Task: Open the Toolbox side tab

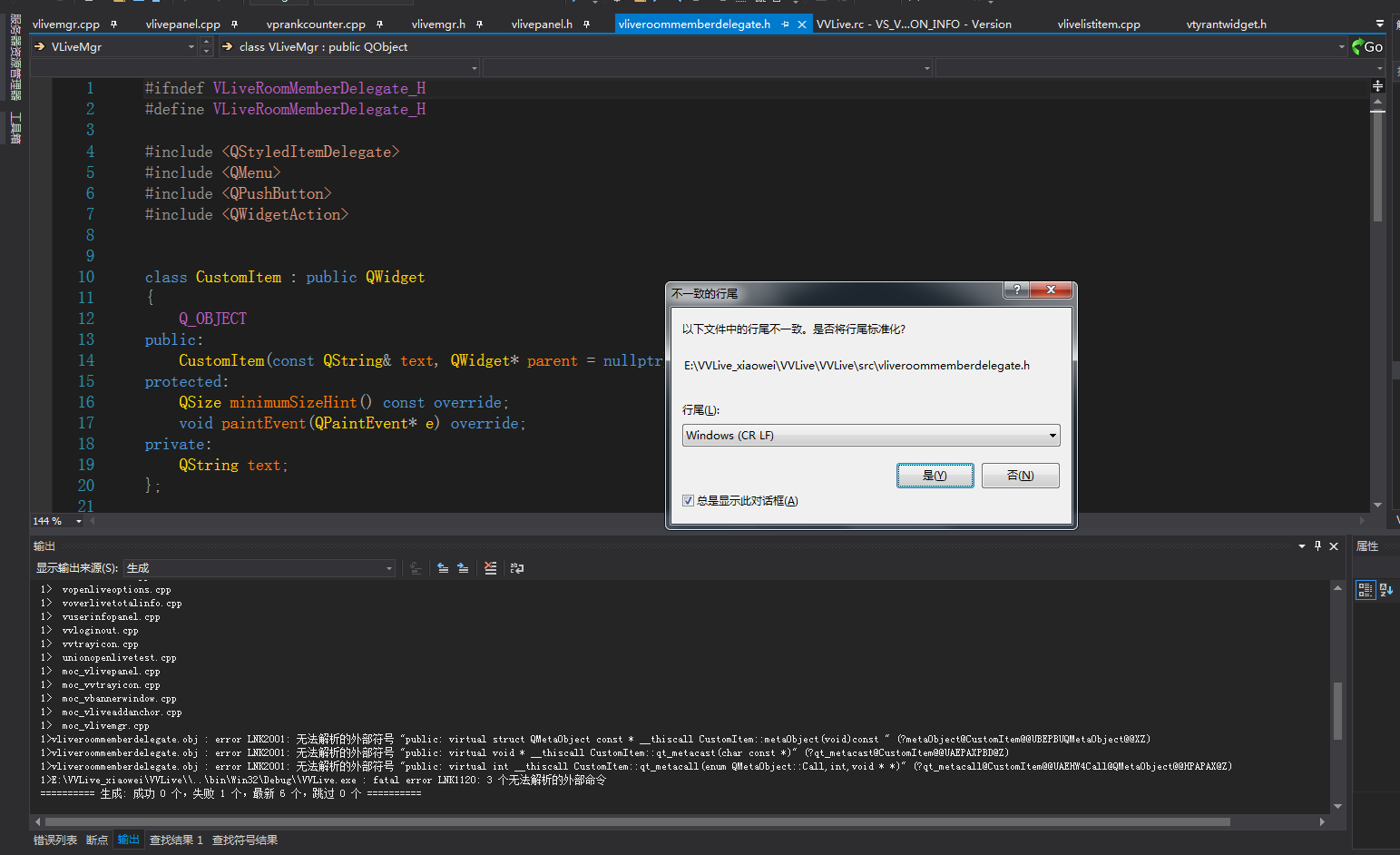Action: click(15, 128)
